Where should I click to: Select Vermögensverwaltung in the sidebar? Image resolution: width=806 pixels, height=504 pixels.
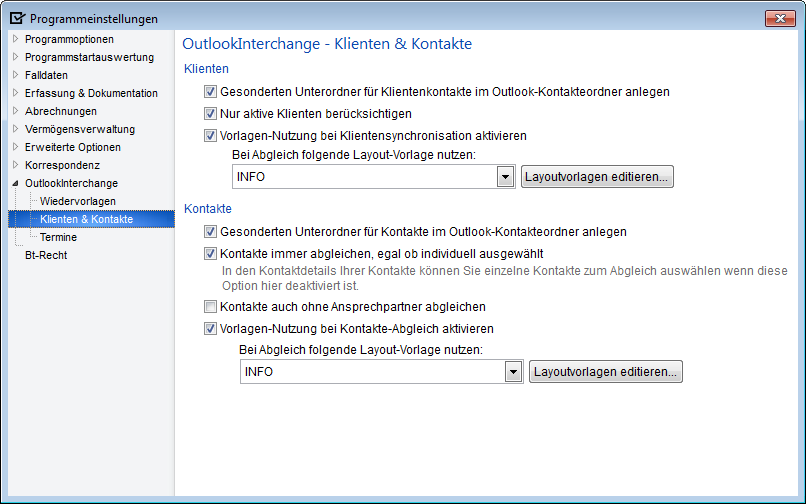click(80, 129)
